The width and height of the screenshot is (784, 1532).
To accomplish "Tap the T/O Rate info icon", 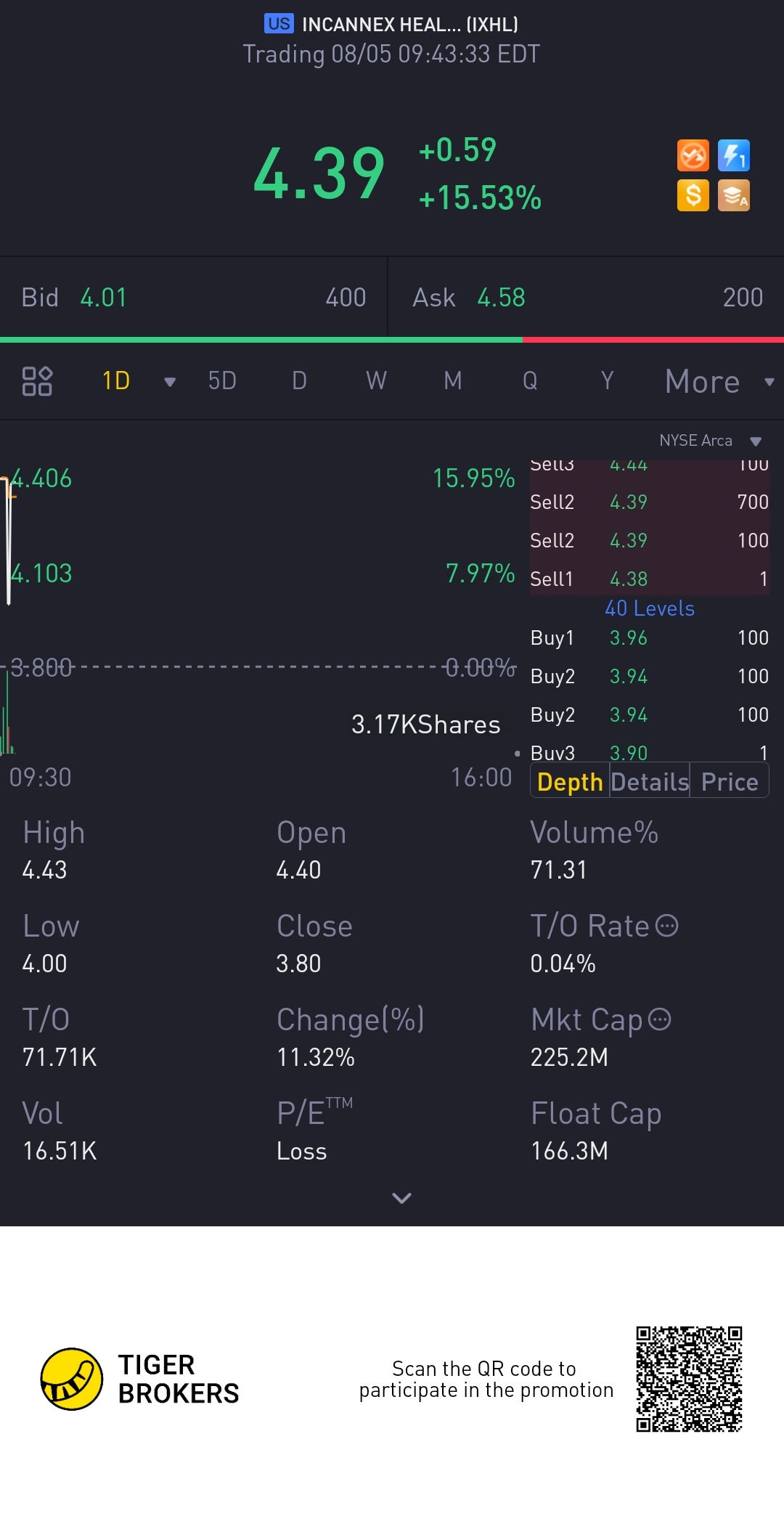I will (x=666, y=925).
